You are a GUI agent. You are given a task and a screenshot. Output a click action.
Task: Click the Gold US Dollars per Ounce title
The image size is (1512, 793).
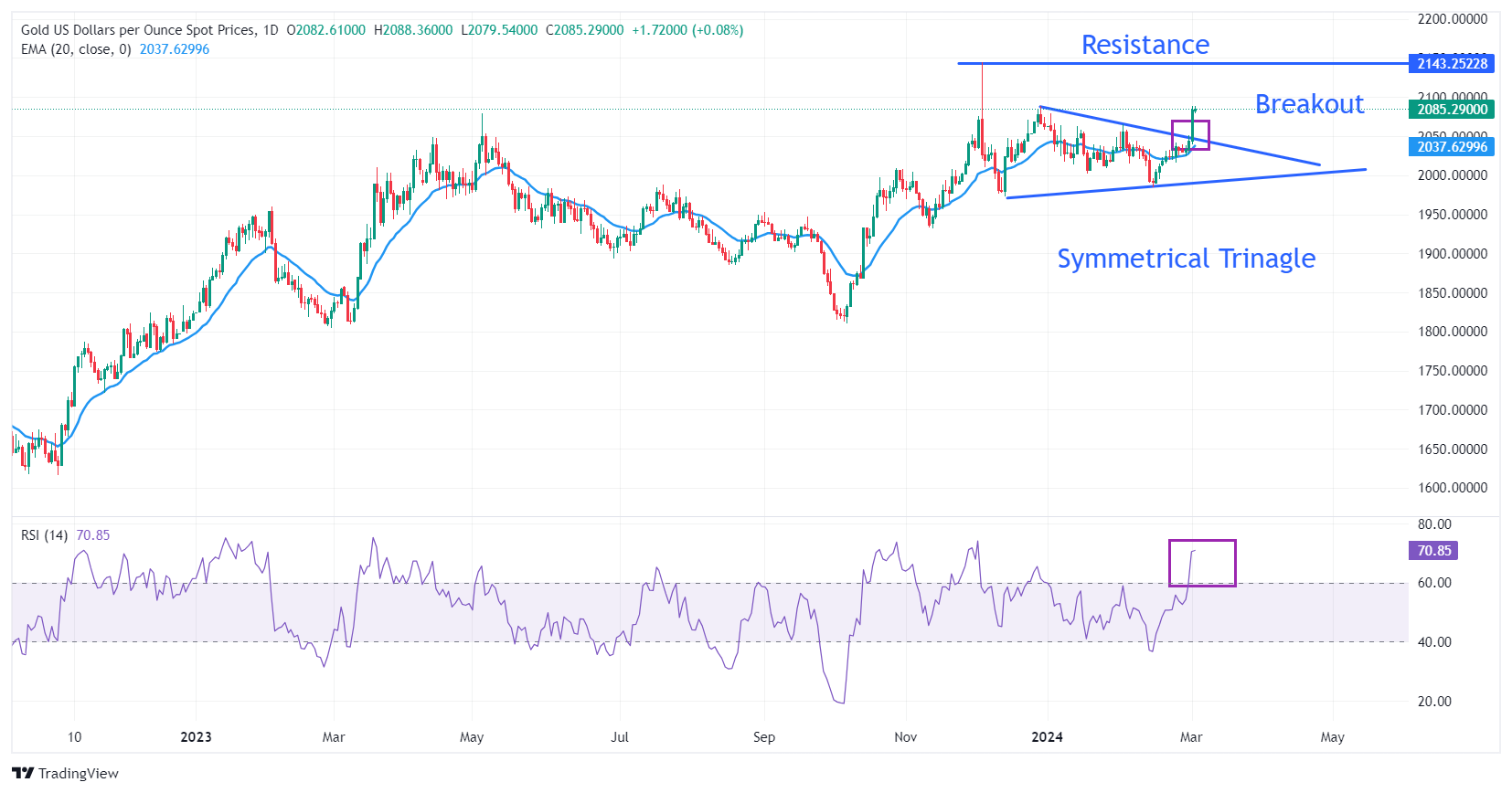[138, 30]
